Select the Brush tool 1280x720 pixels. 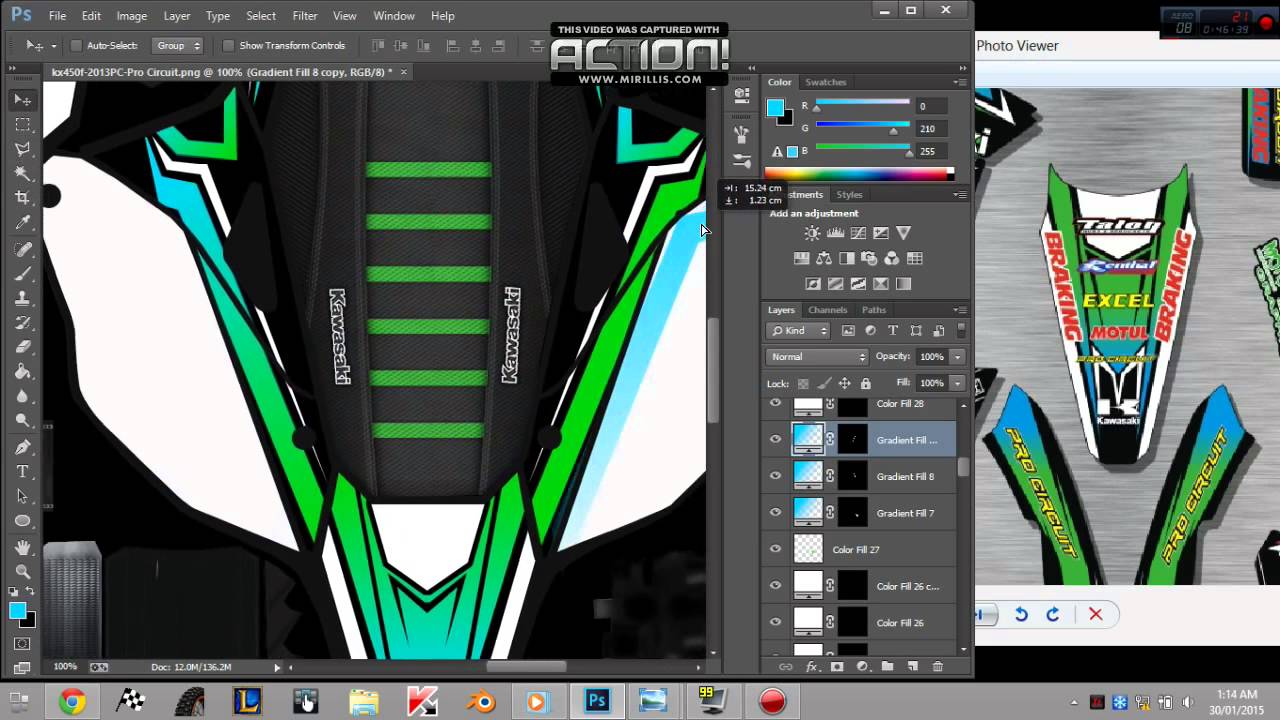tap(22, 274)
